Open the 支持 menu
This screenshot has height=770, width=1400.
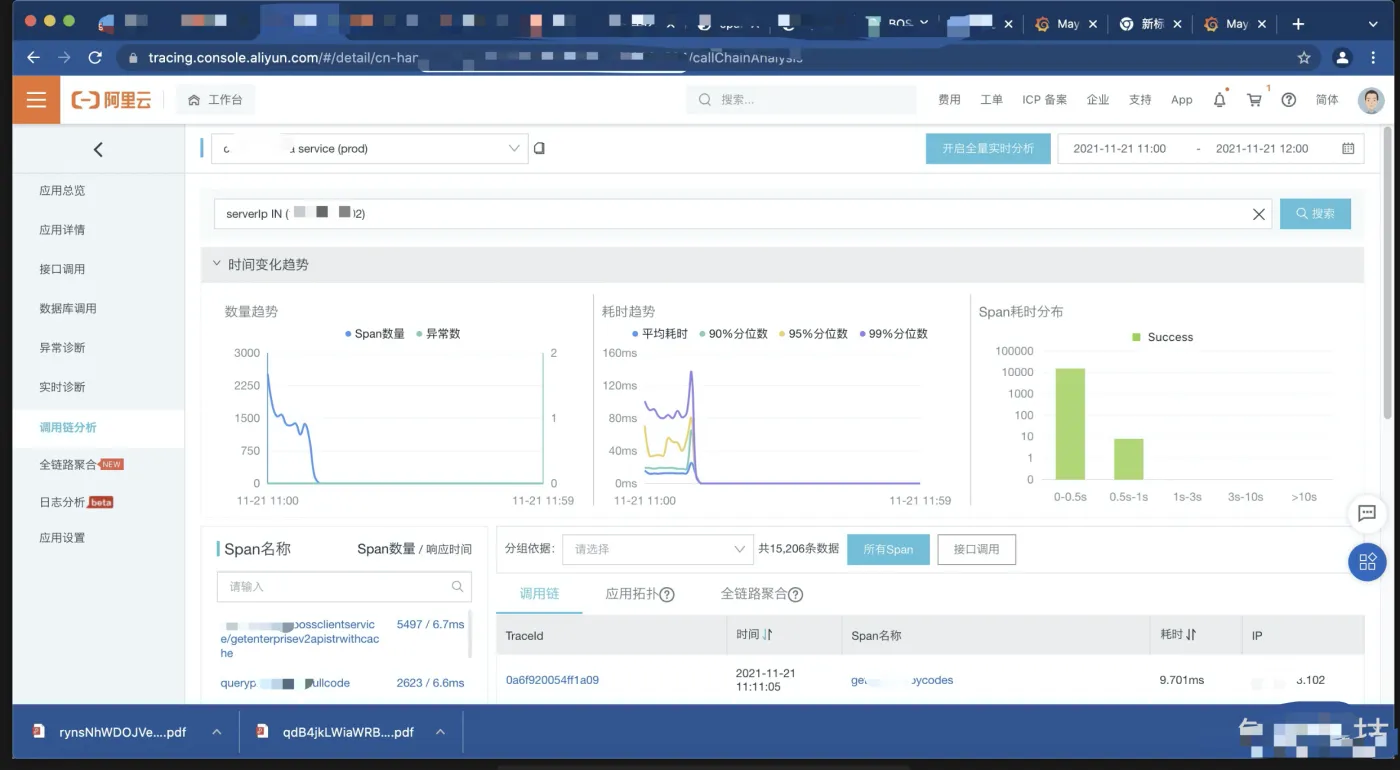1140,100
